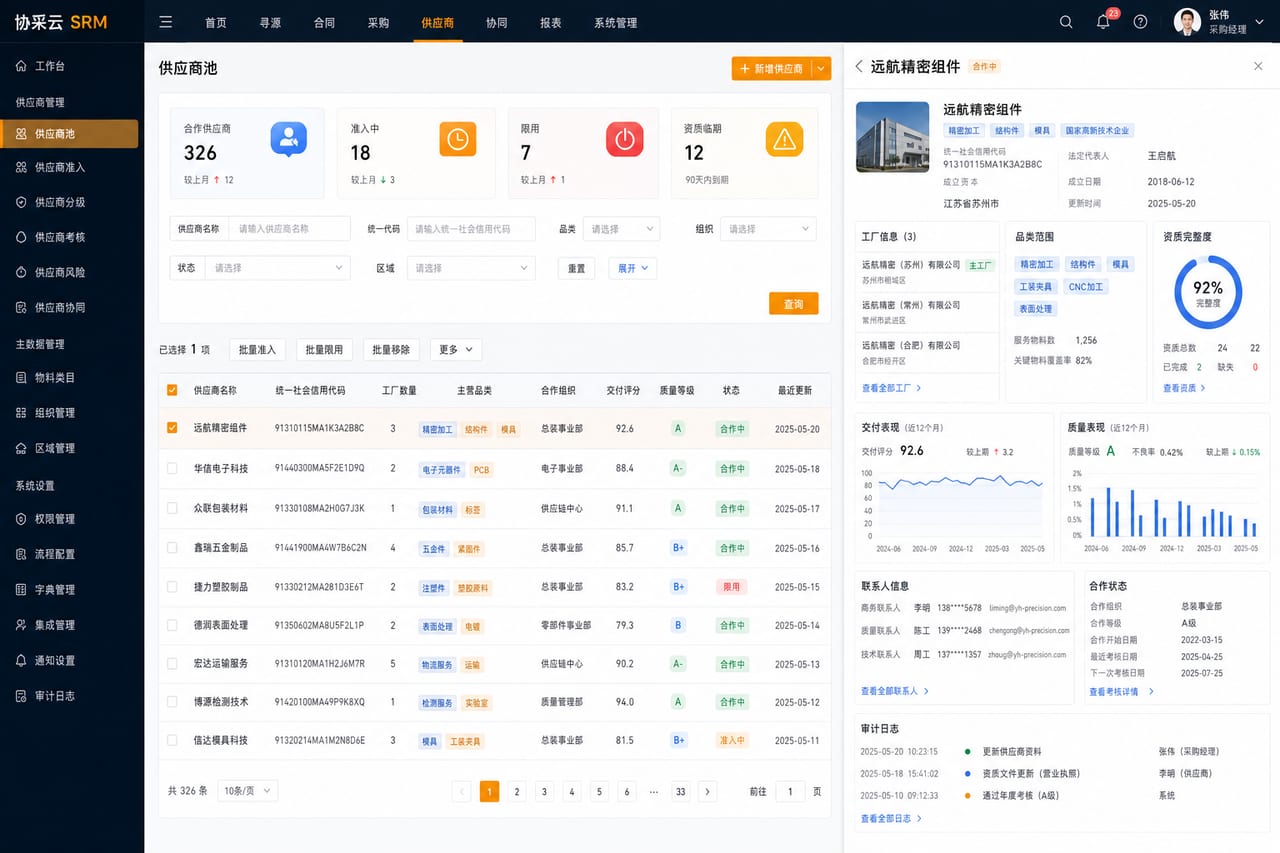Click the 重置 reset button

tap(576, 268)
